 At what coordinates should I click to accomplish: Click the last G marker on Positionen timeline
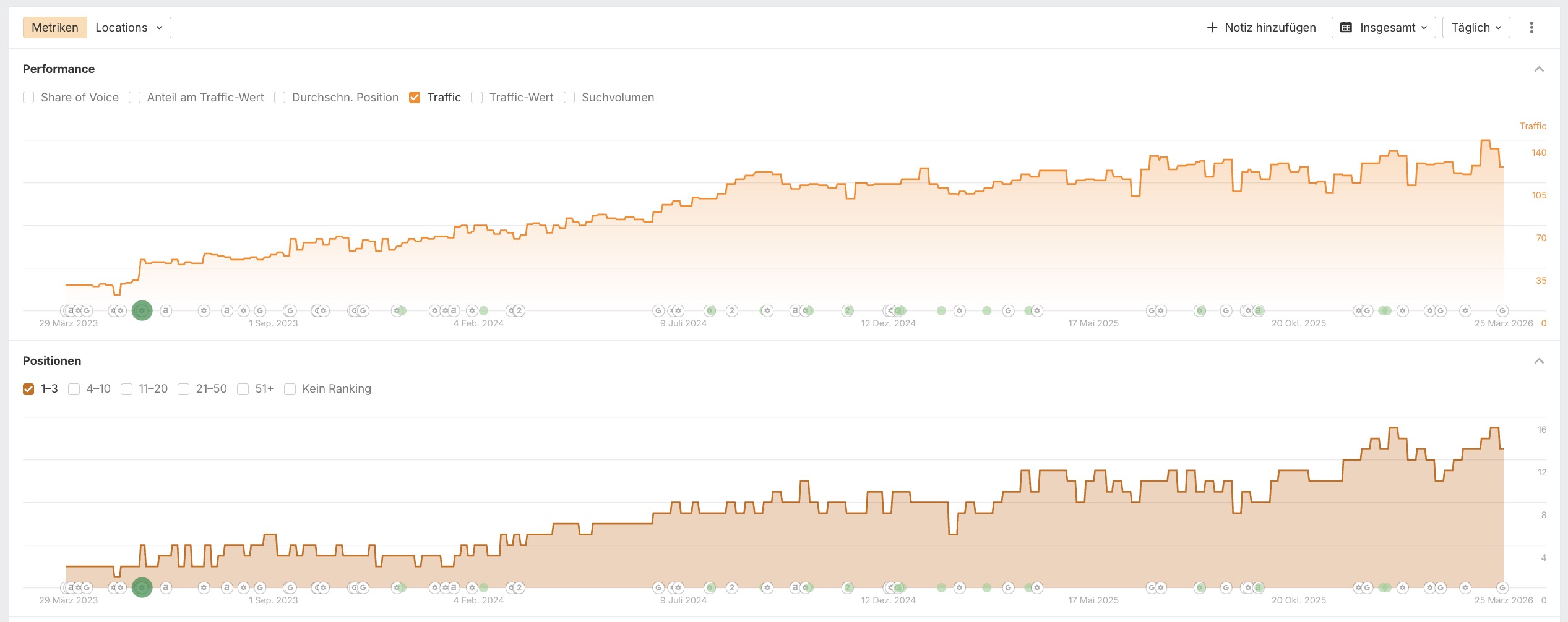[1502, 587]
